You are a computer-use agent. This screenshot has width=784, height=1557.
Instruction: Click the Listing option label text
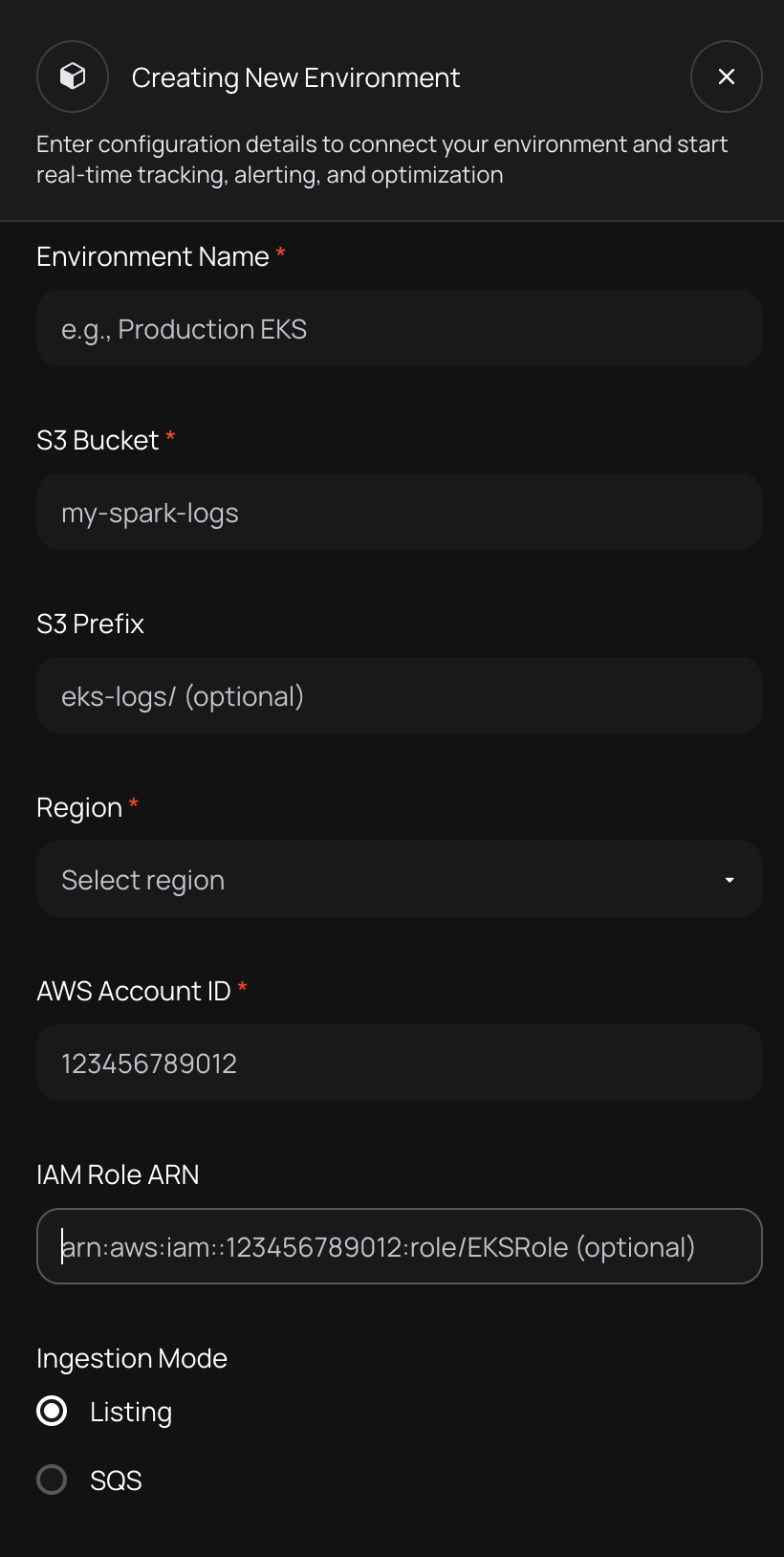pyautogui.click(x=131, y=1412)
